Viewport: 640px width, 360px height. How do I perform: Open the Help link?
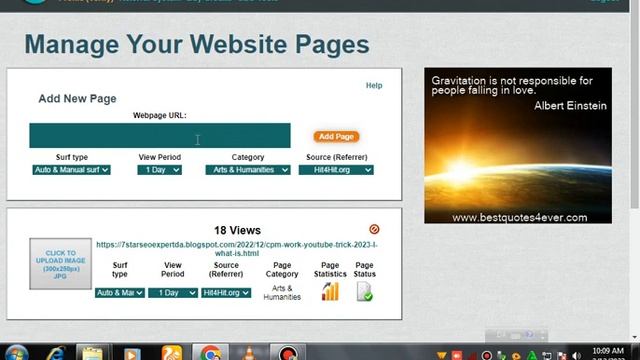[x=374, y=85]
